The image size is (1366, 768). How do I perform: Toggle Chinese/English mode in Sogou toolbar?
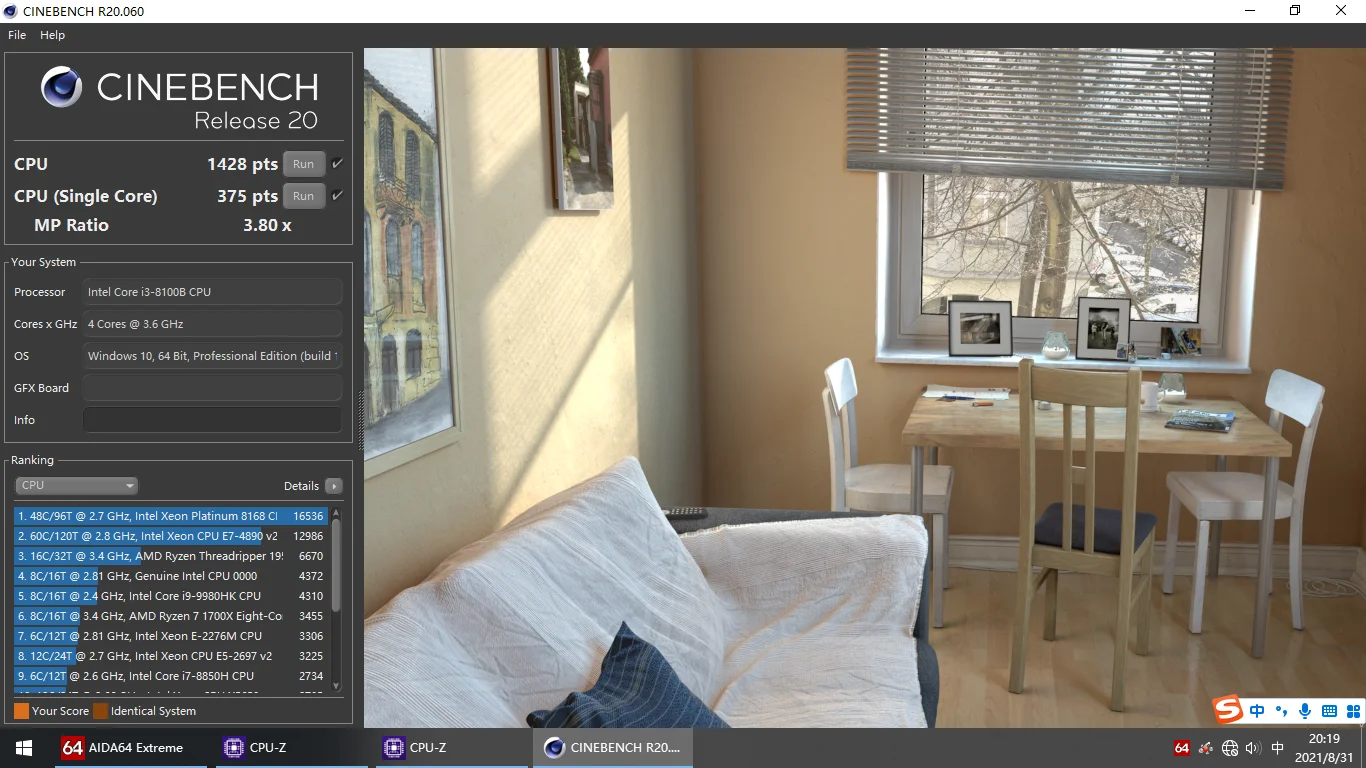pyautogui.click(x=1257, y=711)
